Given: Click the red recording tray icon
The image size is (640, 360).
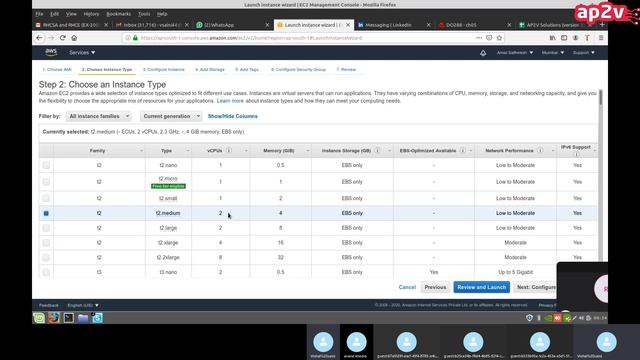Looking at the screenshot, I should pos(557,318).
